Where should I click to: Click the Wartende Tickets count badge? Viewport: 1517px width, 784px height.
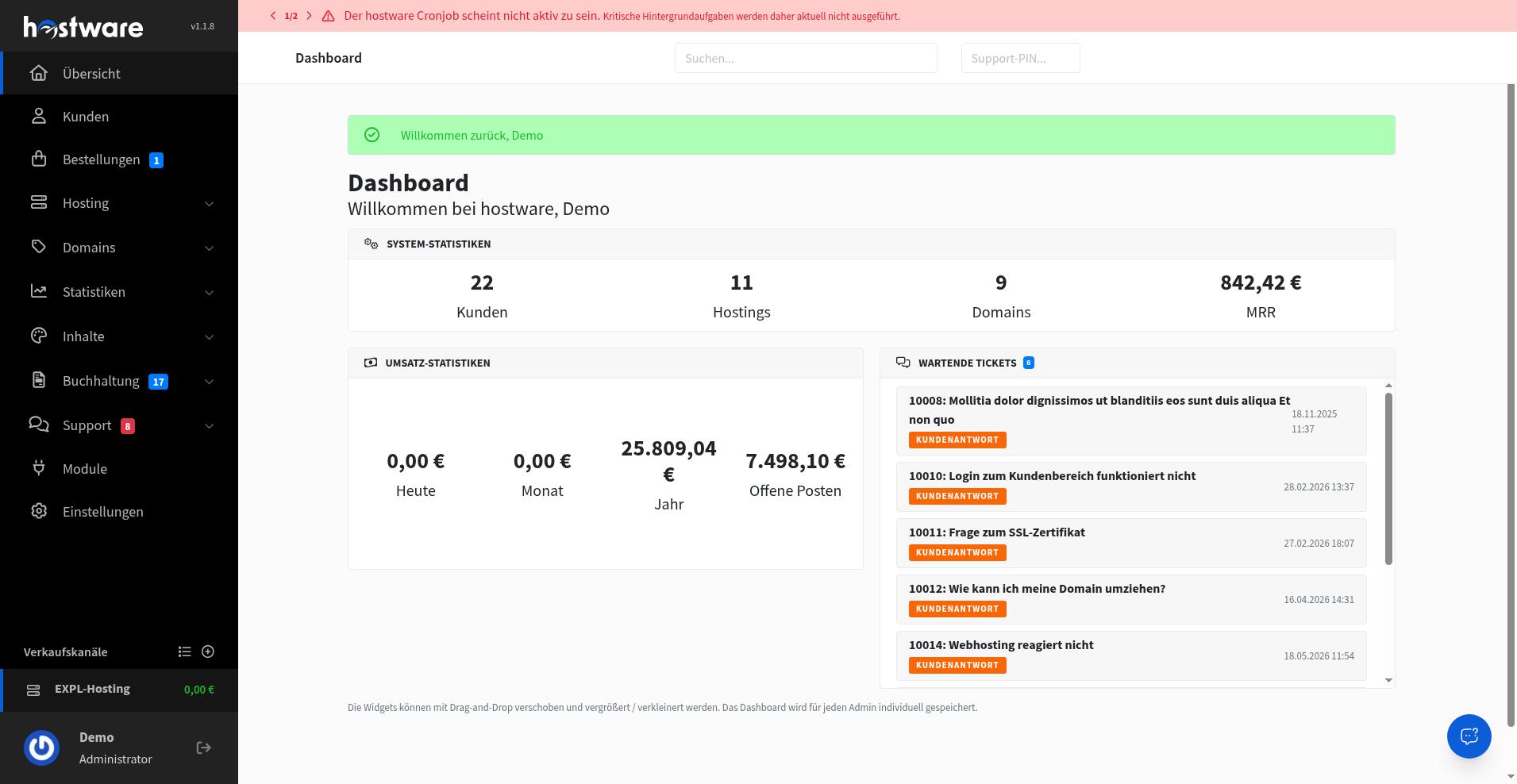pos(1029,363)
